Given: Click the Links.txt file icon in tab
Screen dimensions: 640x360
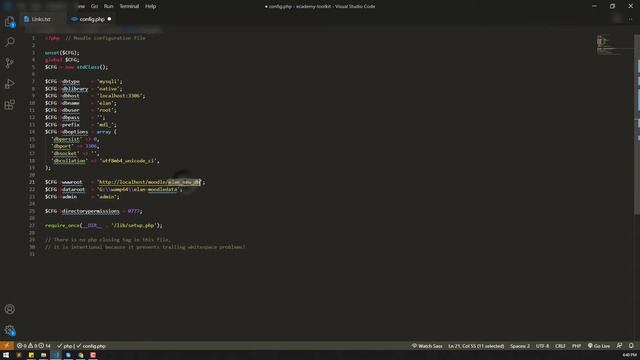Looking at the screenshot, I should [27, 19].
